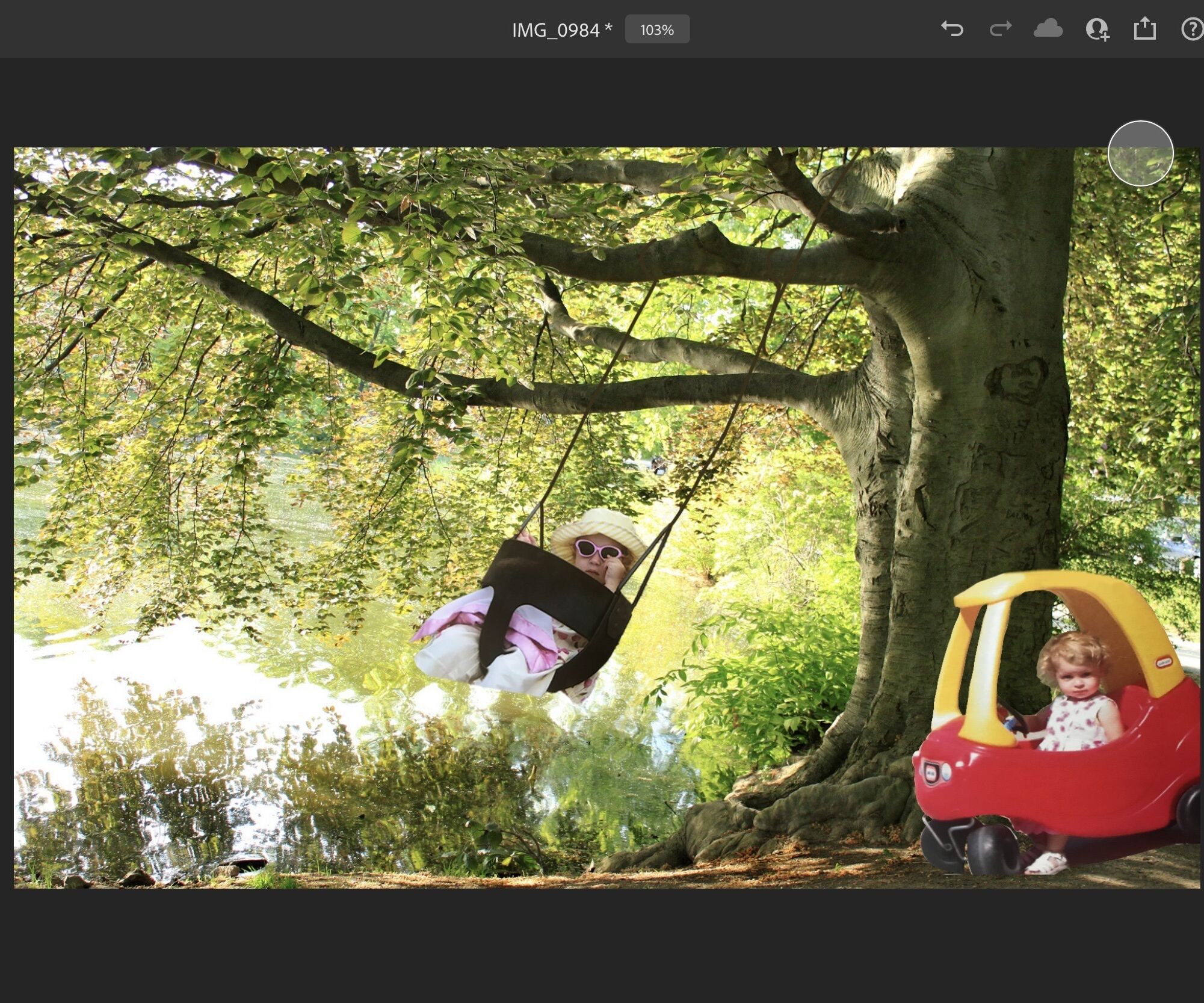1204x1003 pixels.
Task: Click the white sandal under the car
Action: [x=1047, y=863]
